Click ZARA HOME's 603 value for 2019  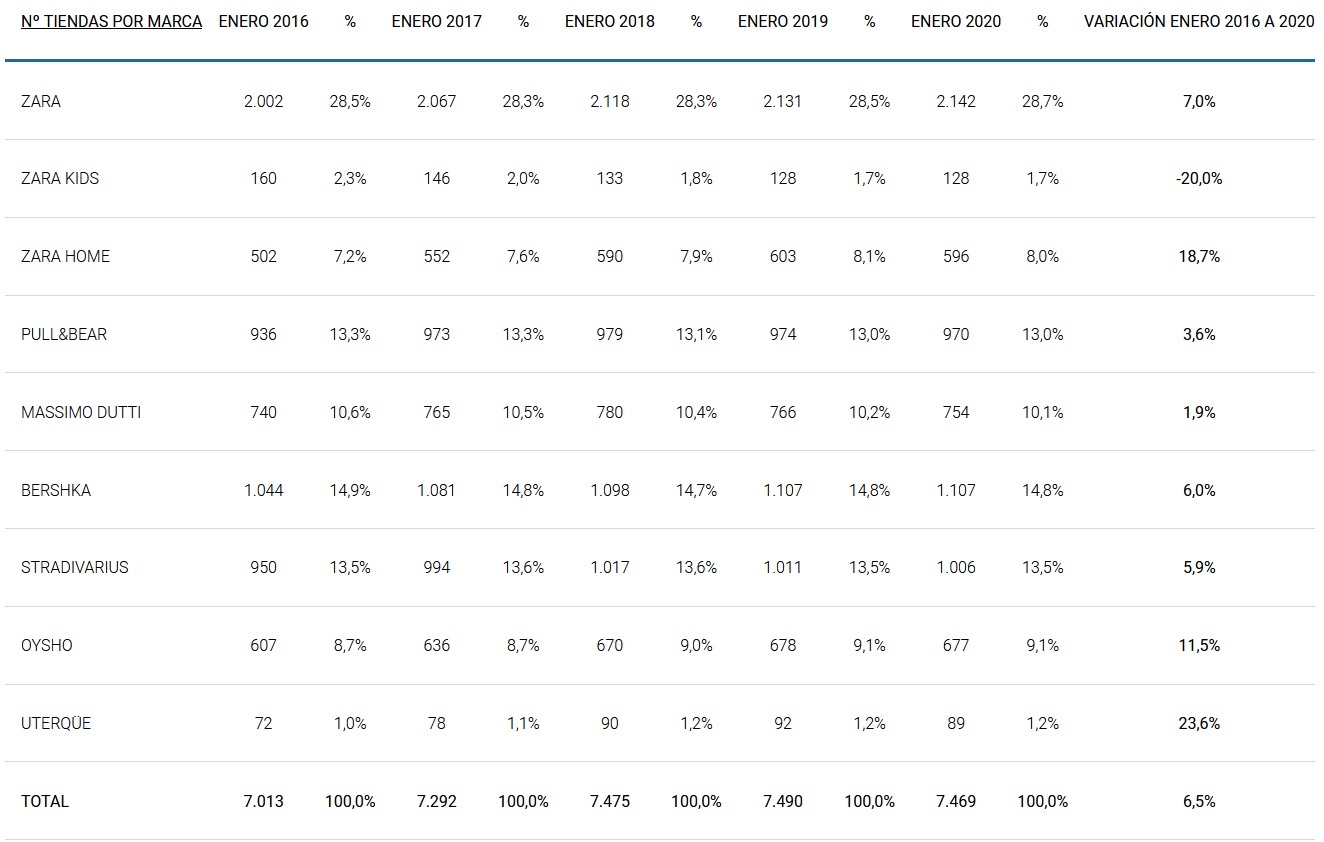[x=783, y=256]
